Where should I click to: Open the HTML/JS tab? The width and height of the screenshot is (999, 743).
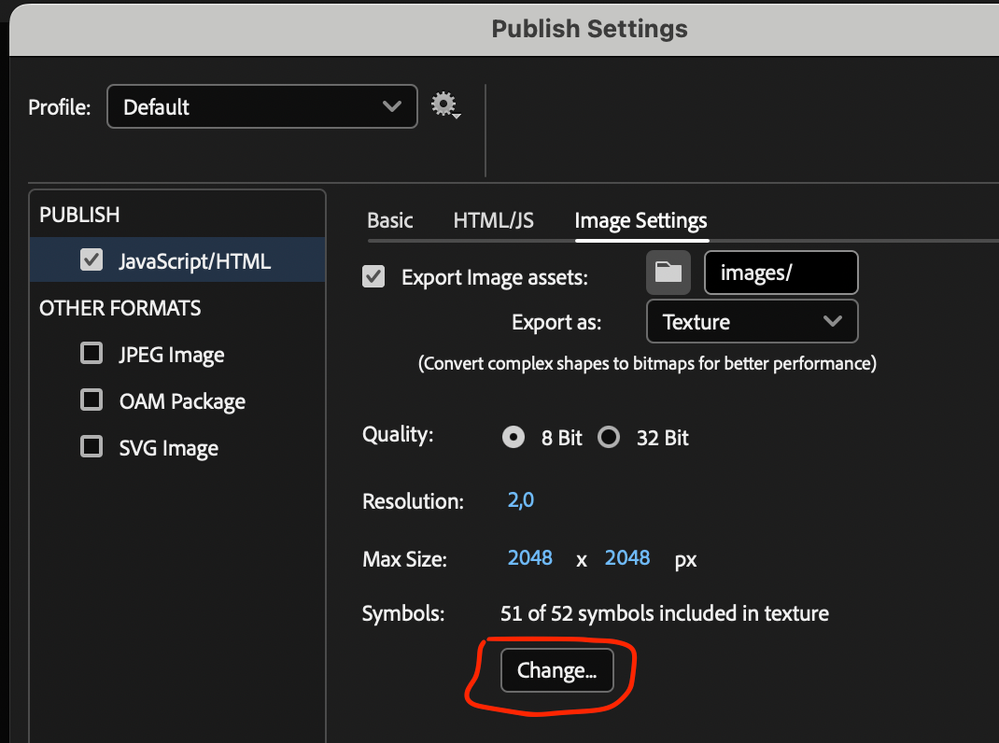(493, 221)
